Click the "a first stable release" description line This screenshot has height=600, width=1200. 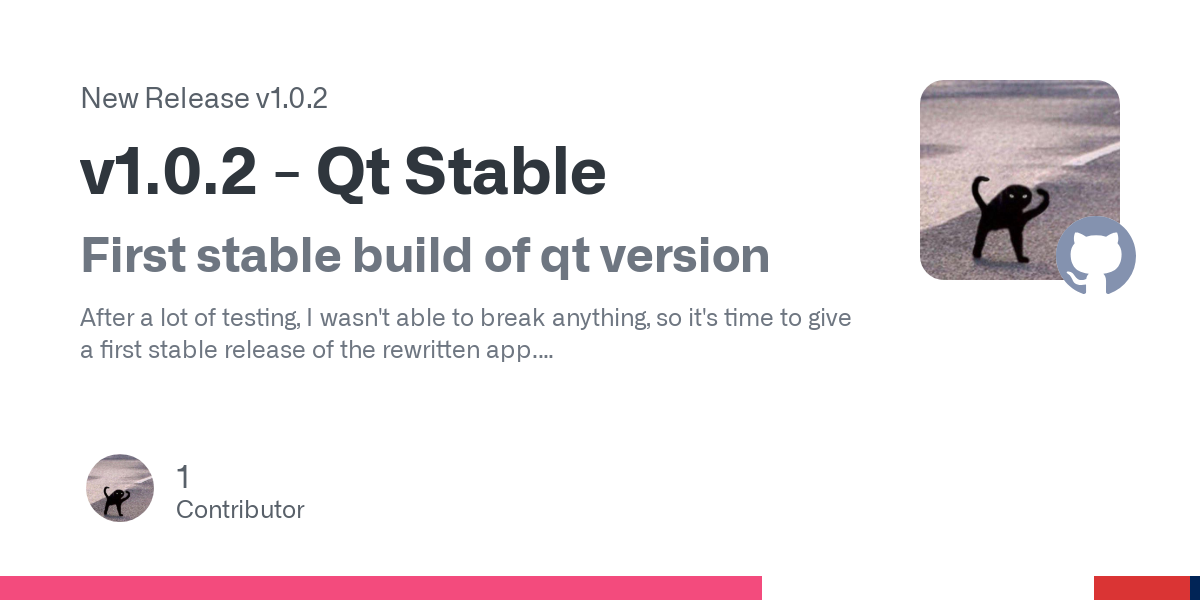pyautogui.click(x=317, y=351)
